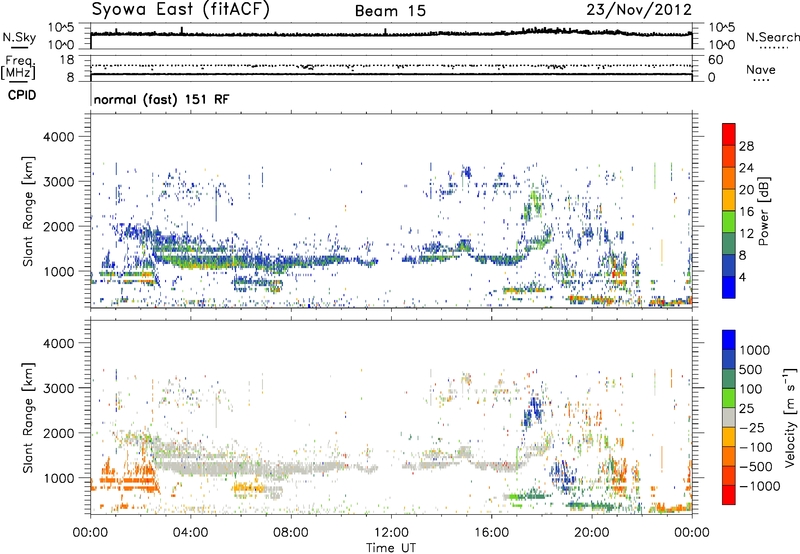Pick the red bottom Velocity colorbar segment

[x=729, y=495]
